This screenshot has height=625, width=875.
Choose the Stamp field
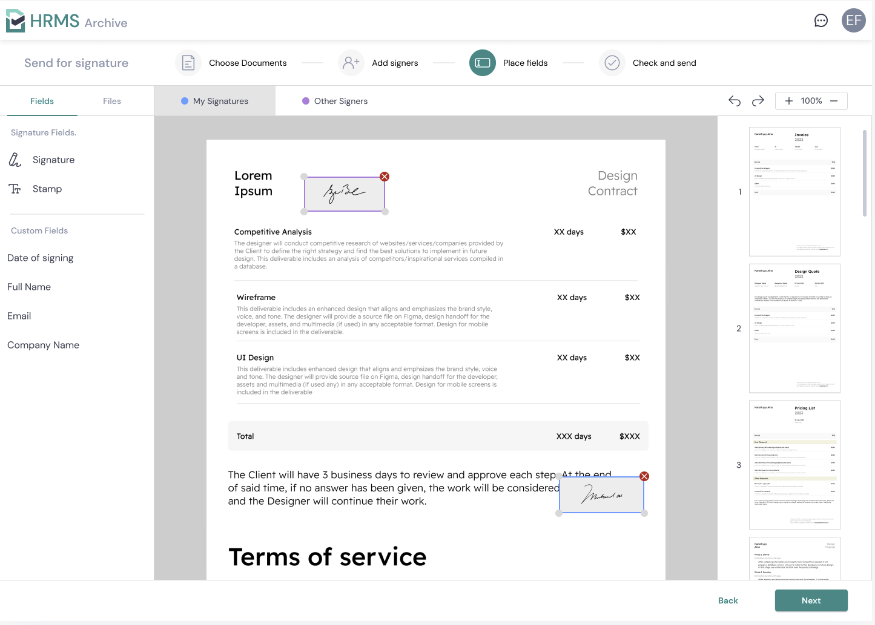click(46, 189)
